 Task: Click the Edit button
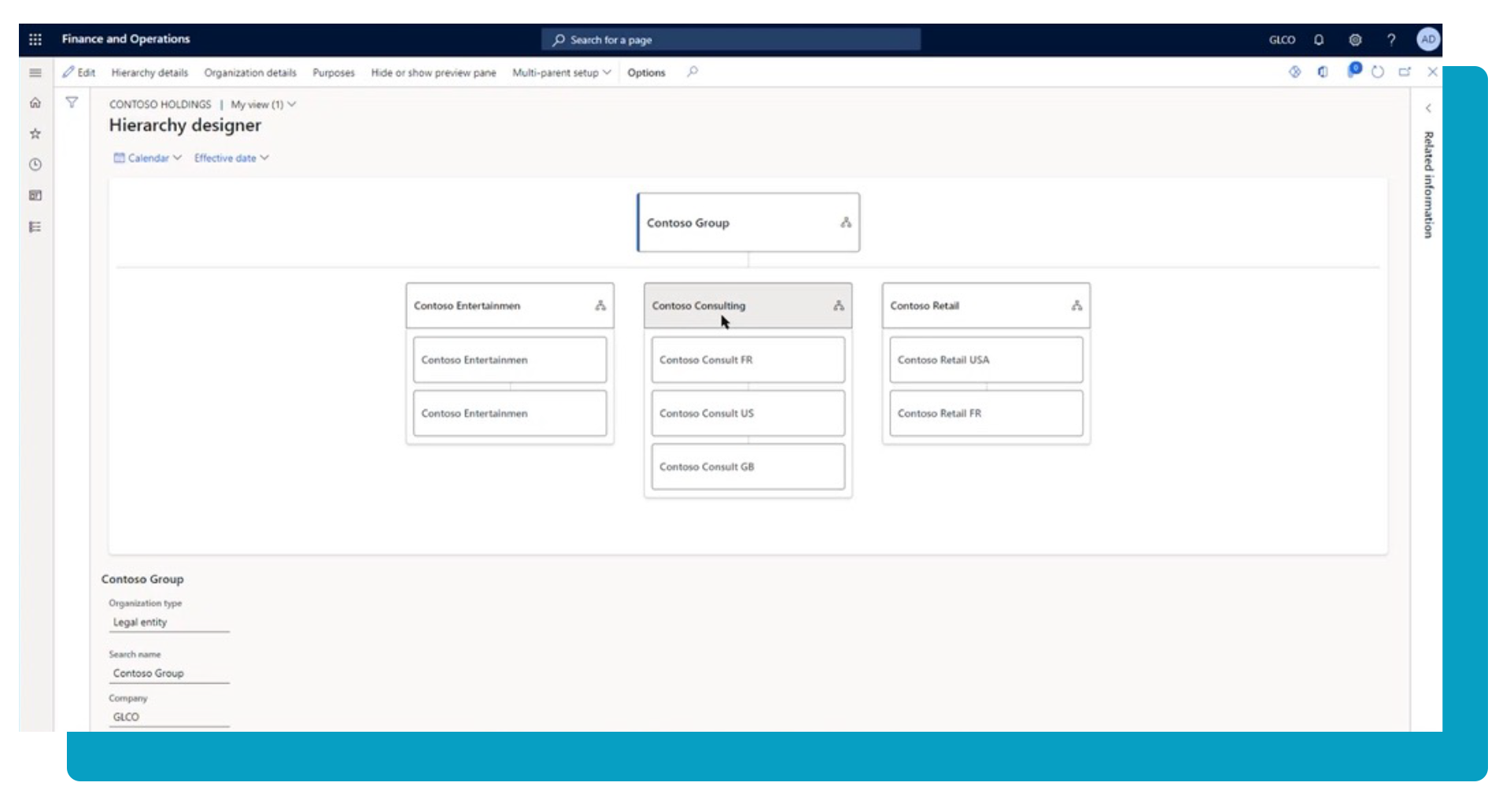pyautogui.click(x=79, y=72)
